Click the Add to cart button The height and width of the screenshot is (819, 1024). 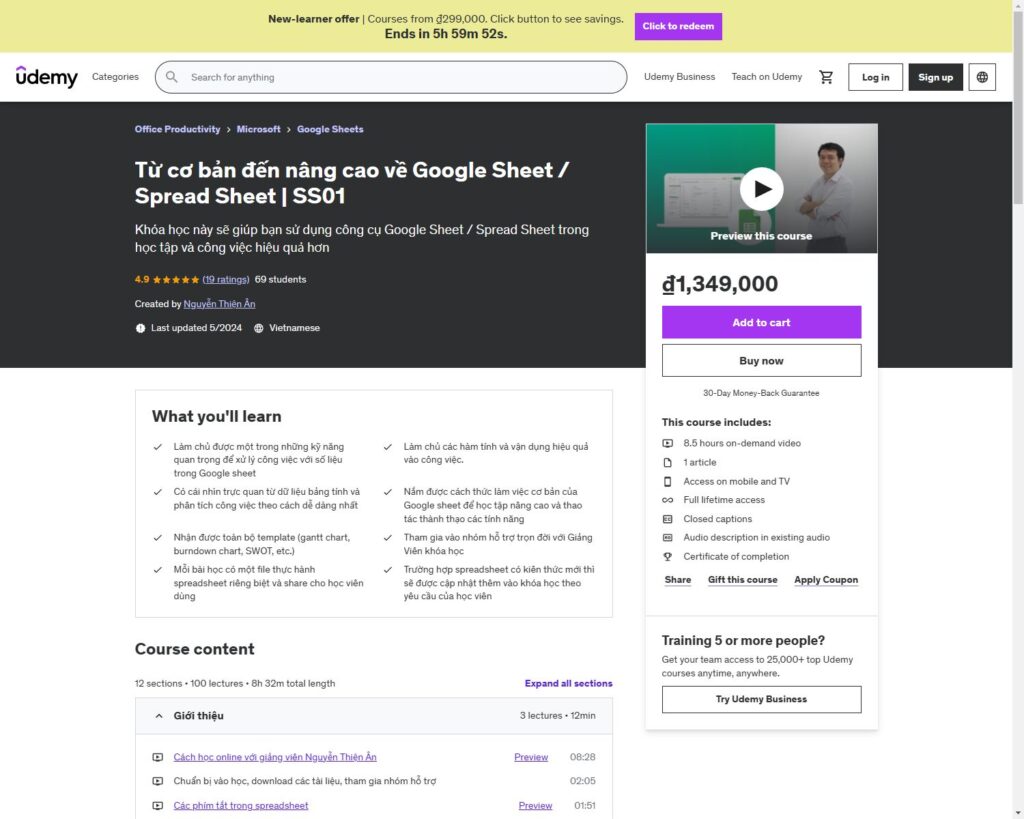pos(761,323)
